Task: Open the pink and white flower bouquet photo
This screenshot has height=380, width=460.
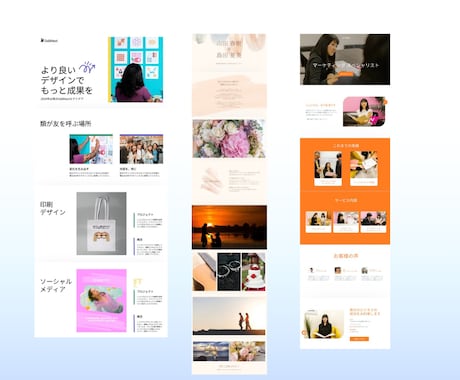Action: coord(229,139)
